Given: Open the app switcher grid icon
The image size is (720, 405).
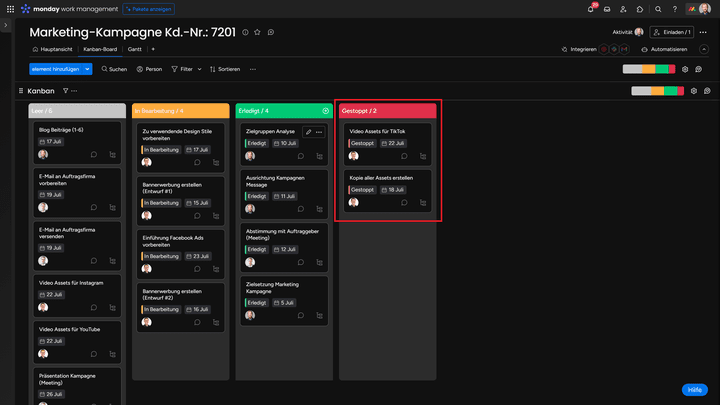Looking at the screenshot, I should 10,9.
